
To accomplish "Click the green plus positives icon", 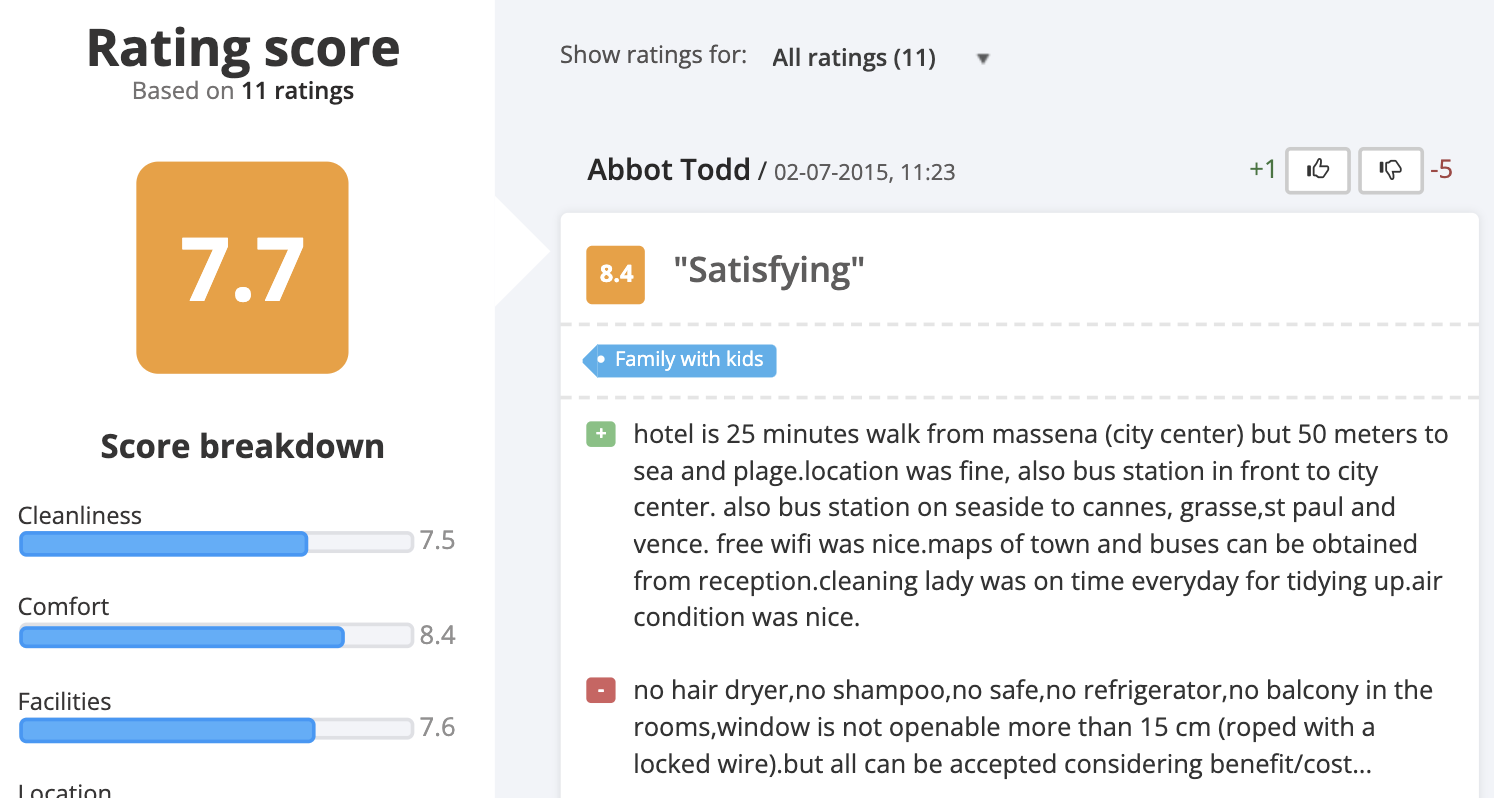I will point(600,434).
